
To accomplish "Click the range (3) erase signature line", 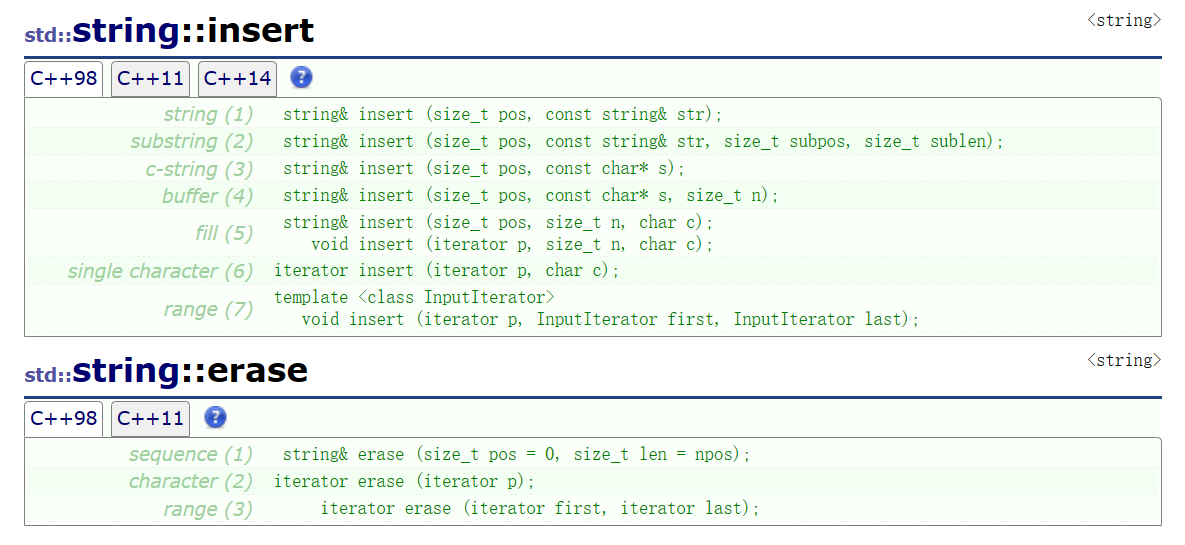I will tap(539, 508).
